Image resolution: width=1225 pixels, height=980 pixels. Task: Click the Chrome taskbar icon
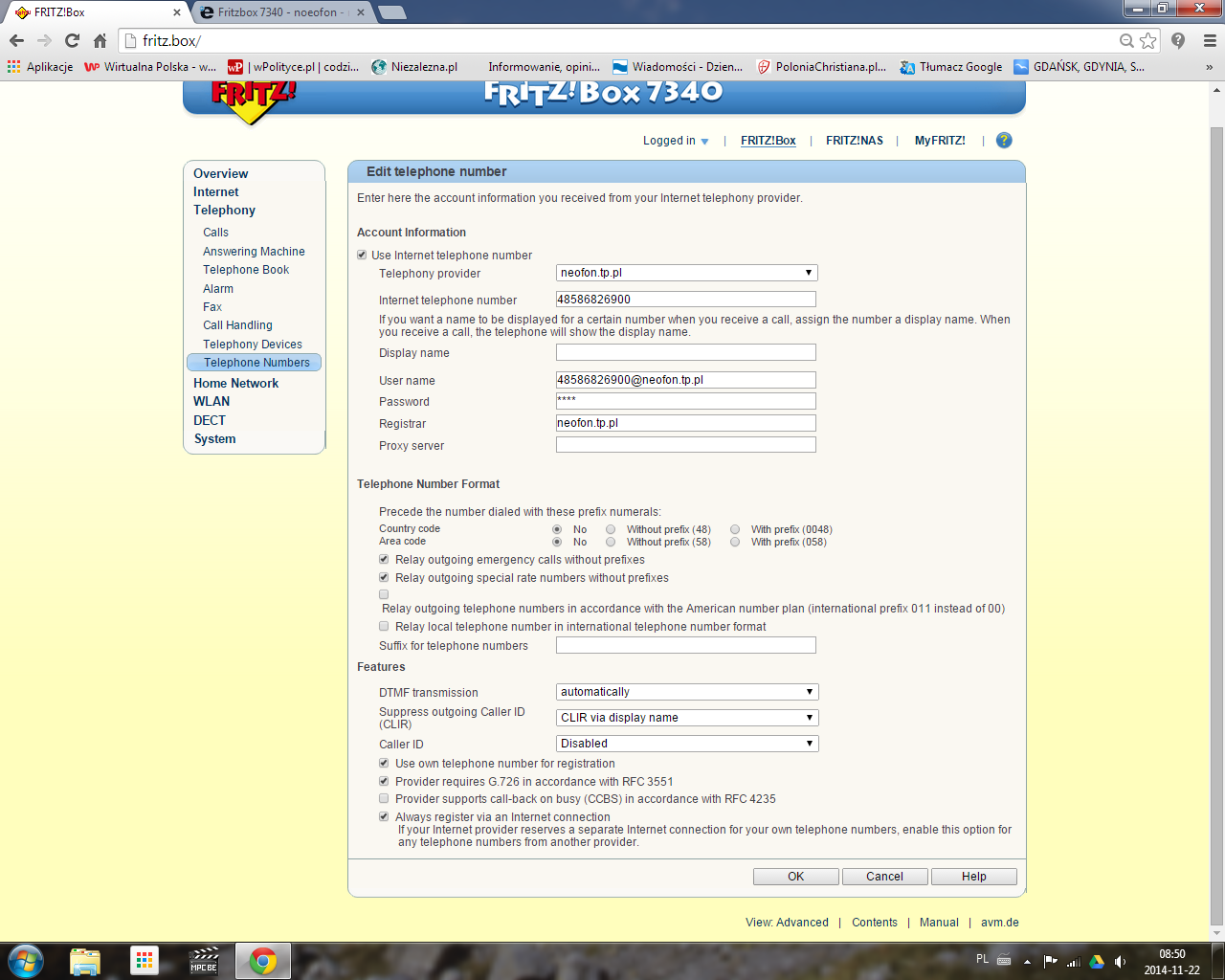(x=262, y=961)
